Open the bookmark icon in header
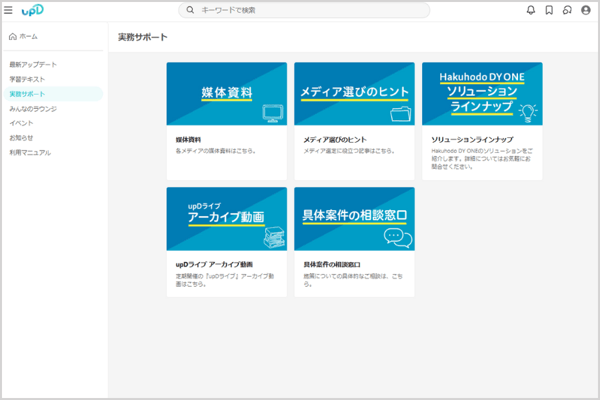600x400 pixels. point(549,10)
